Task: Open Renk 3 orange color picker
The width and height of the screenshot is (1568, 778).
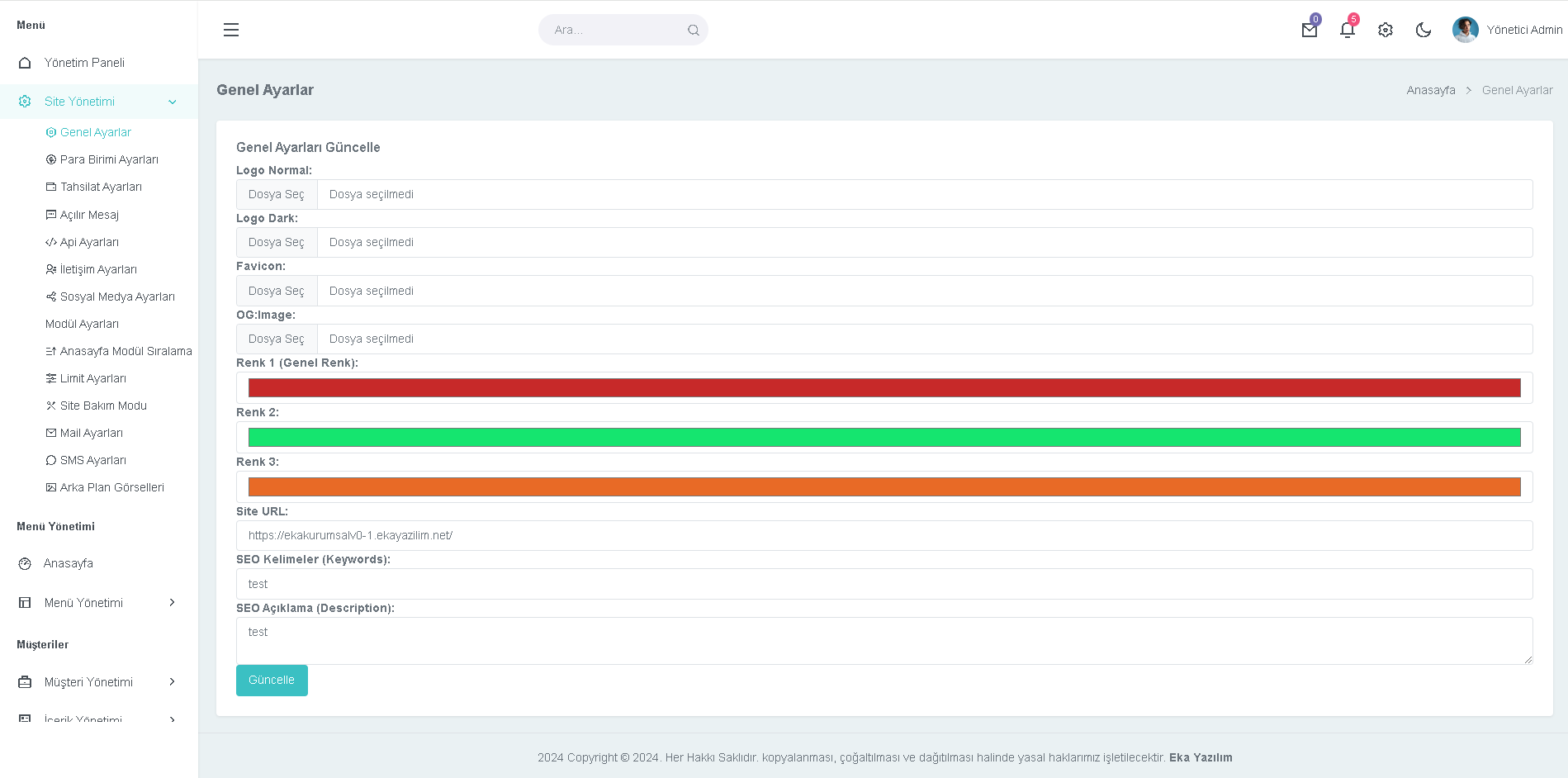Action: pos(884,487)
